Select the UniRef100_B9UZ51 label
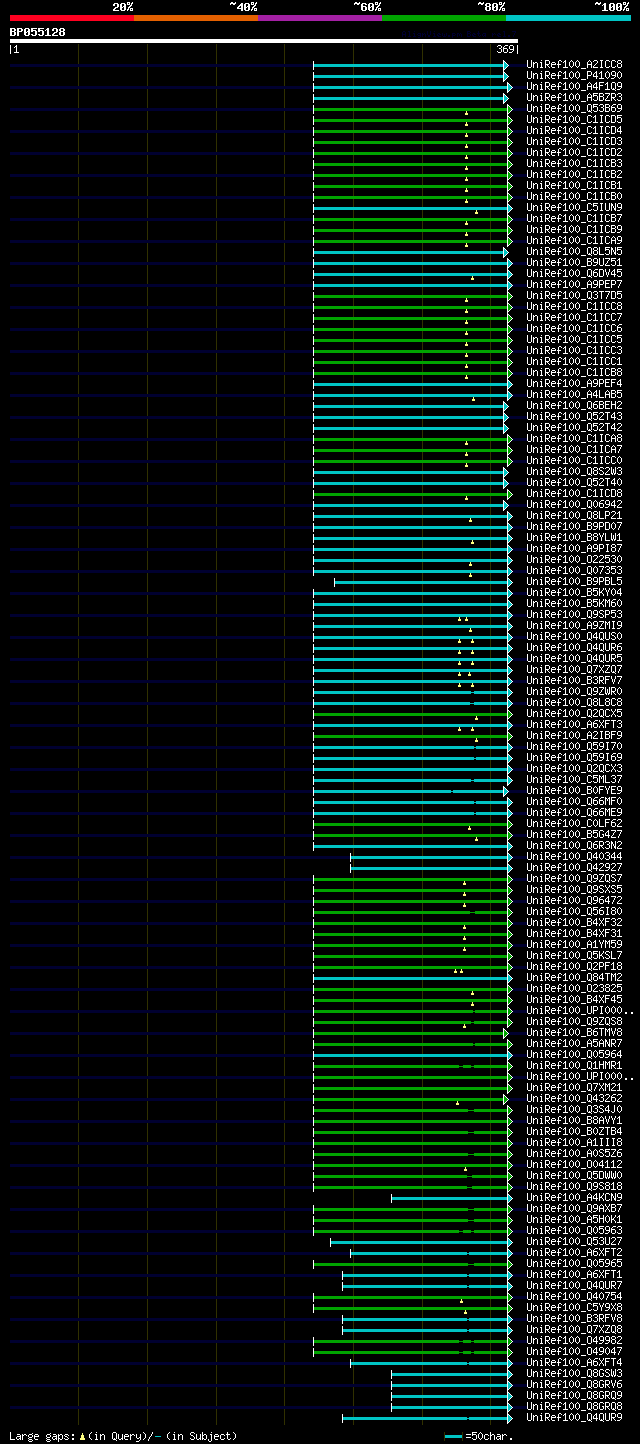 pyautogui.click(x=574, y=262)
